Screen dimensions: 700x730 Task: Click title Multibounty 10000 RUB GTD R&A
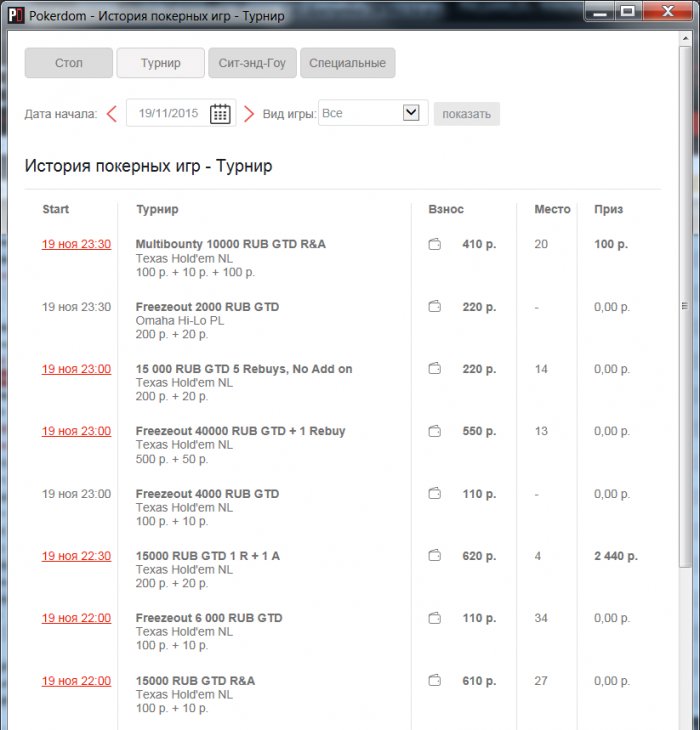[230, 244]
